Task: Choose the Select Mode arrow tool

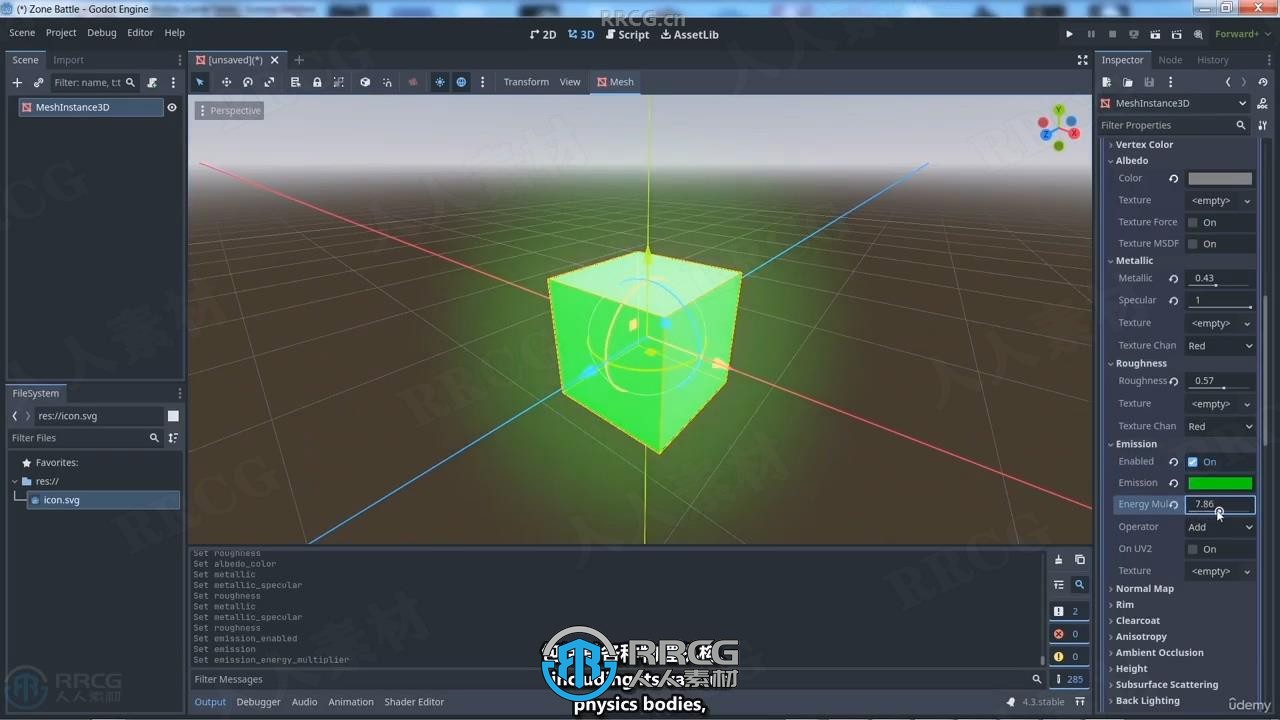Action: [200, 82]
